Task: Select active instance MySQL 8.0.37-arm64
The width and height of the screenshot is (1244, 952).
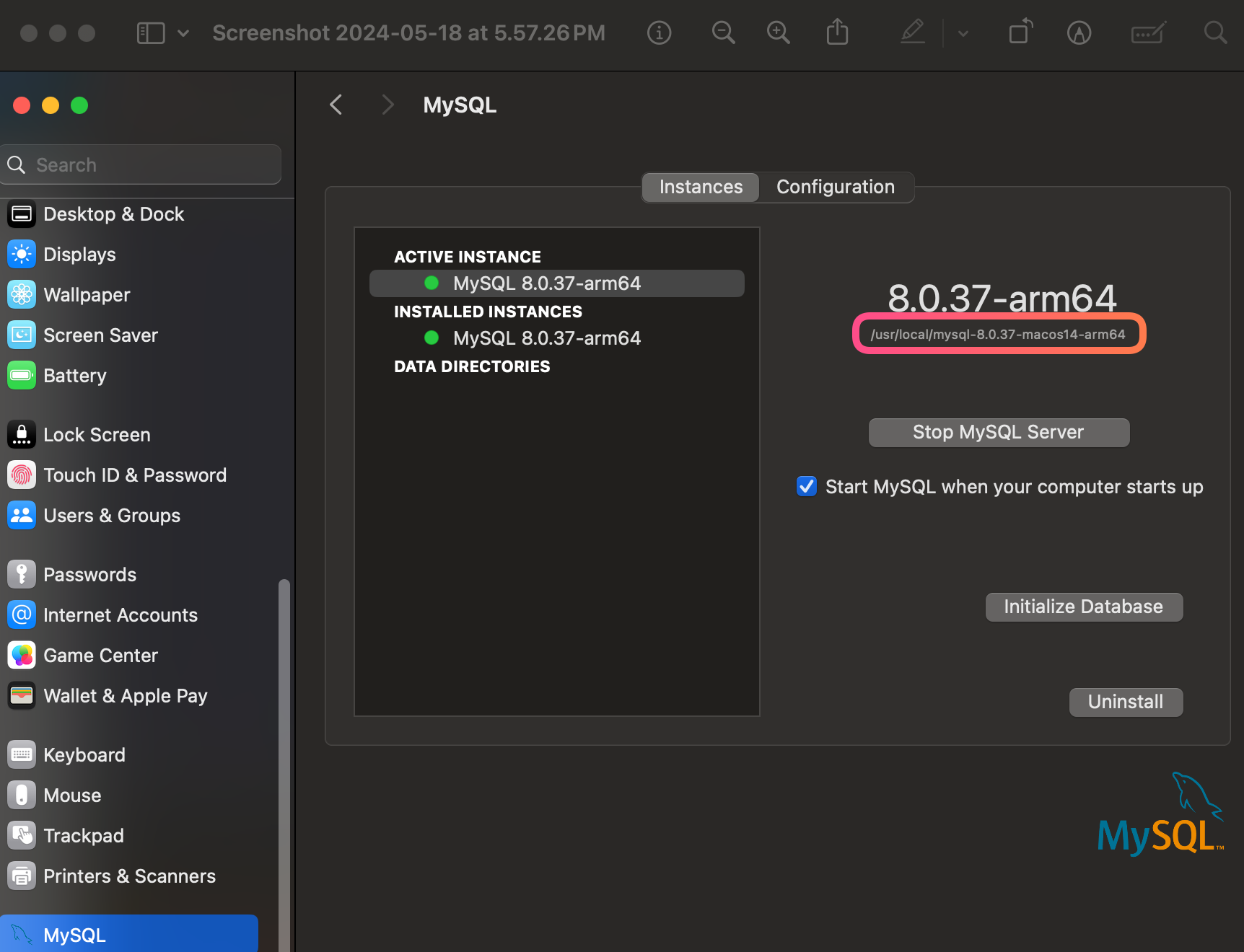Action: [557, 283]
